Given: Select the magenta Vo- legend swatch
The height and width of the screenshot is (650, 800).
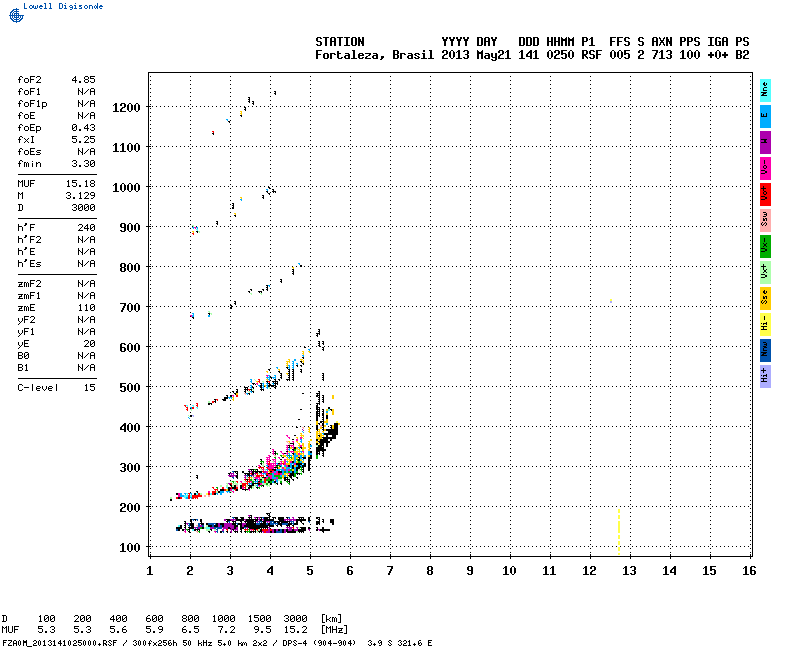Looking at the screenshot, I should (x=765, y=168).
